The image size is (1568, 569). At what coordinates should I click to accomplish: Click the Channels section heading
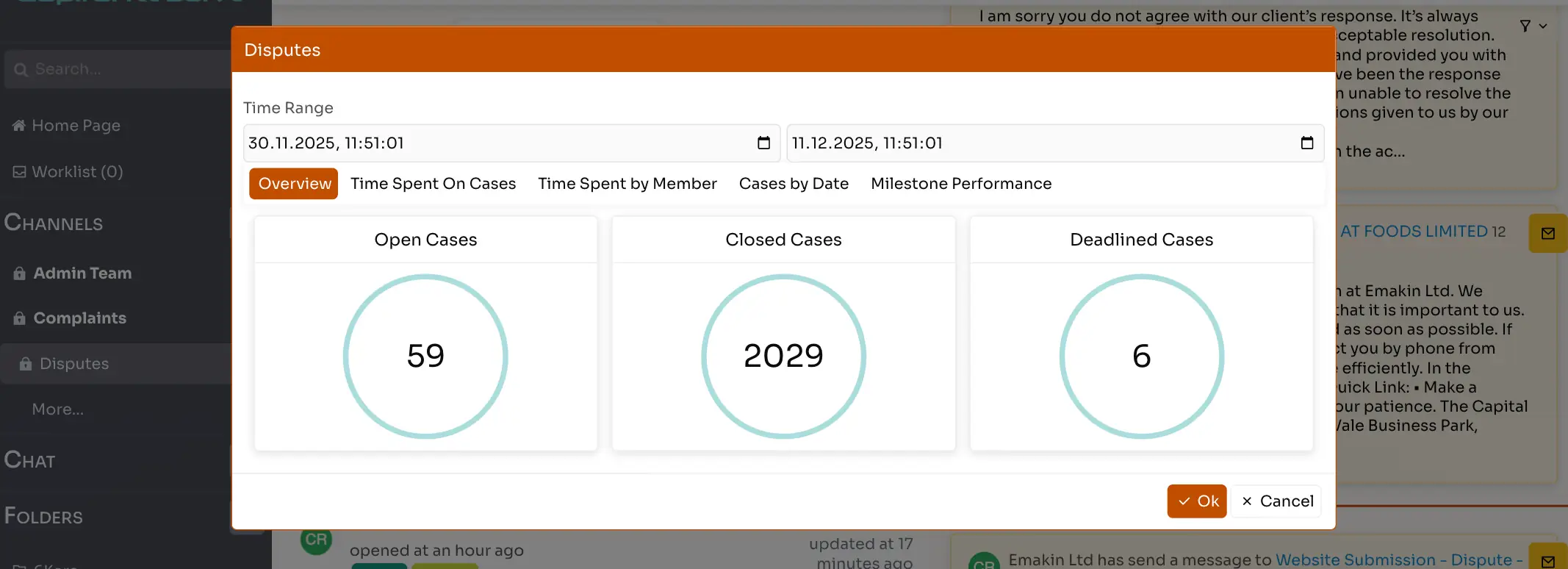[x=54, y=223]
